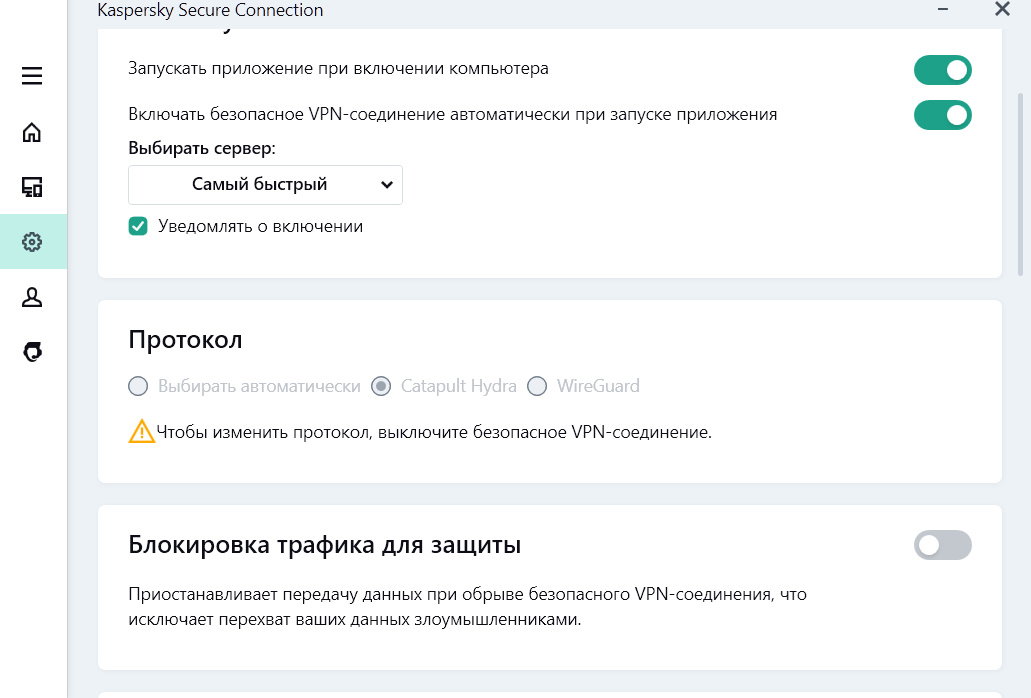Click the 'Запускать приложение при включении компьютера' label

click(x=338, y=68)
